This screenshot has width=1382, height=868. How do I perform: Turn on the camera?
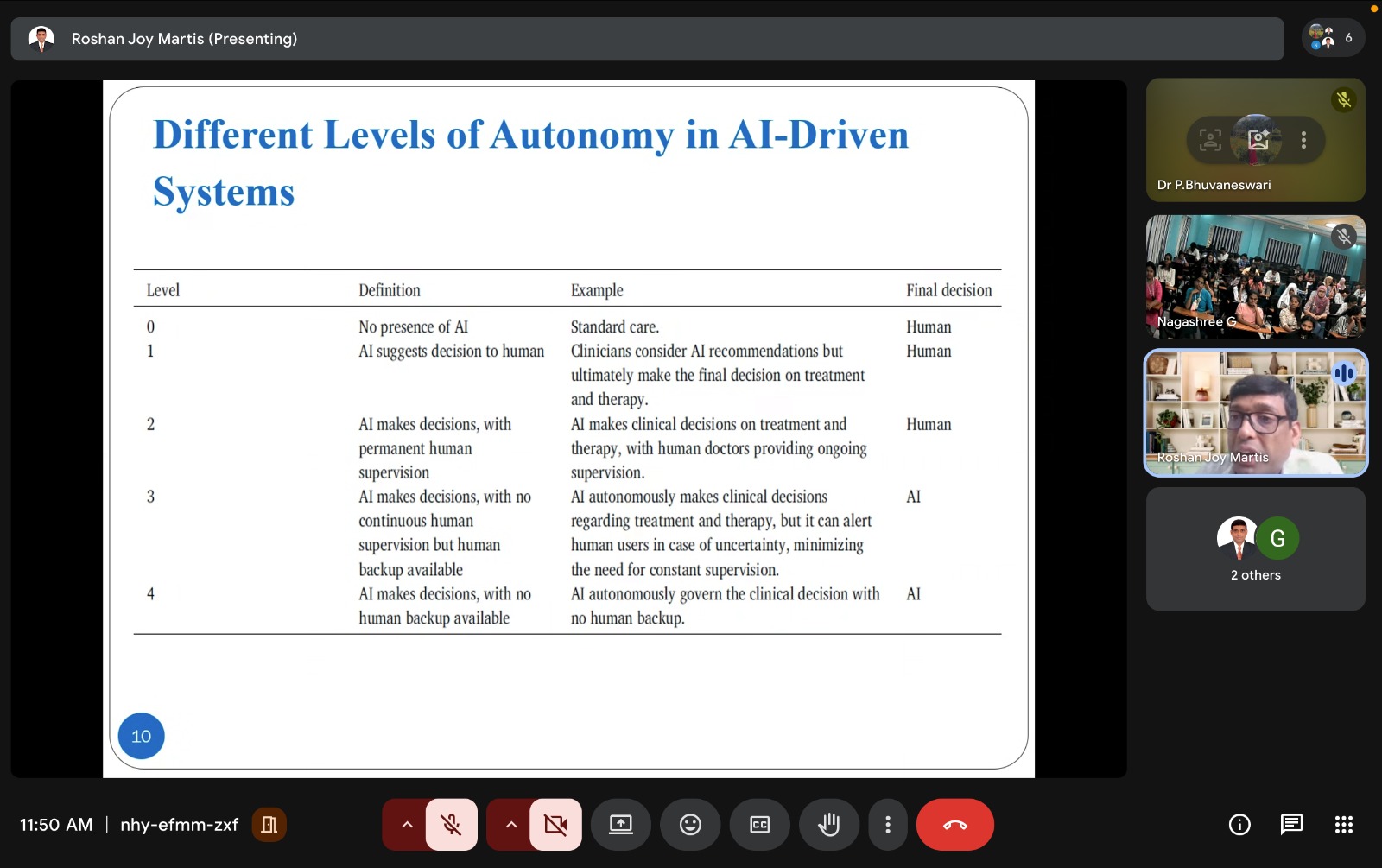point(555,825)
